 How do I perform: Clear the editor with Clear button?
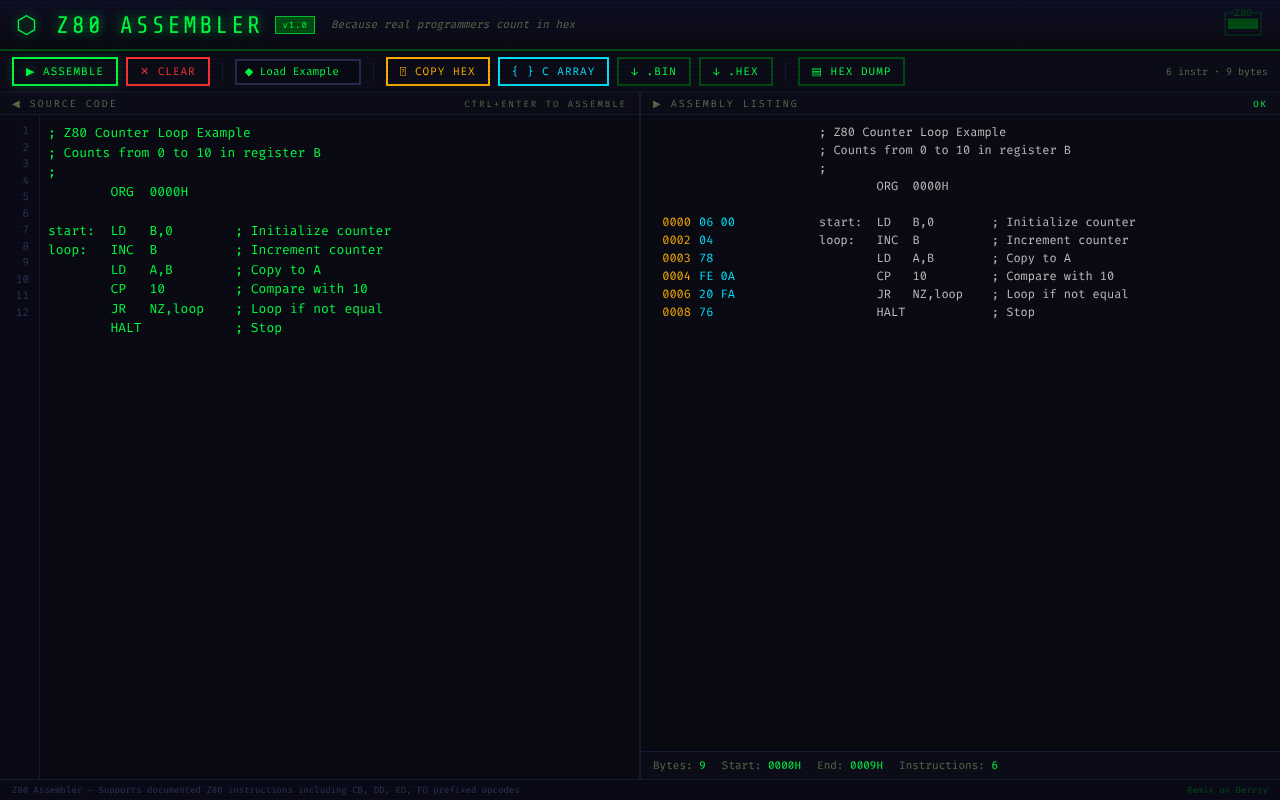(x=168, y=72)
